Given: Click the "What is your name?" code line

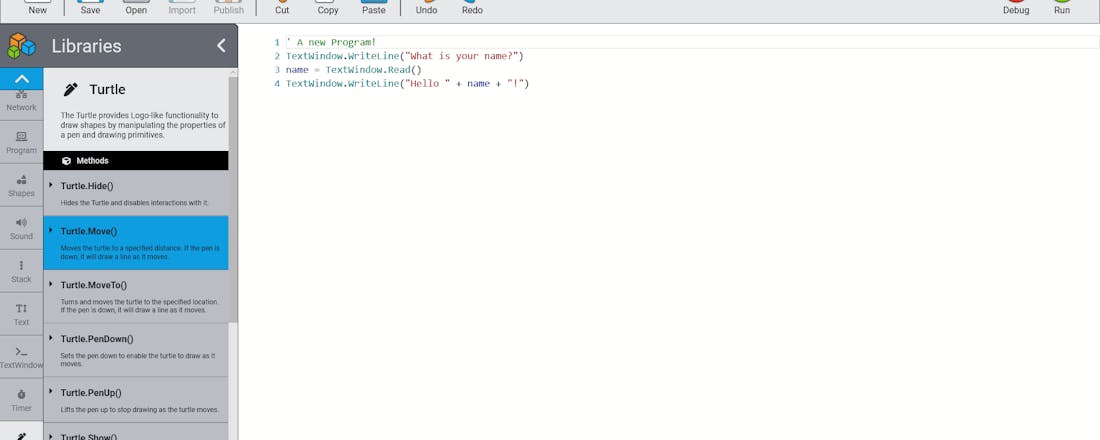Looking at the screenshot, I should pyautogui.click(x=404, y=55).
